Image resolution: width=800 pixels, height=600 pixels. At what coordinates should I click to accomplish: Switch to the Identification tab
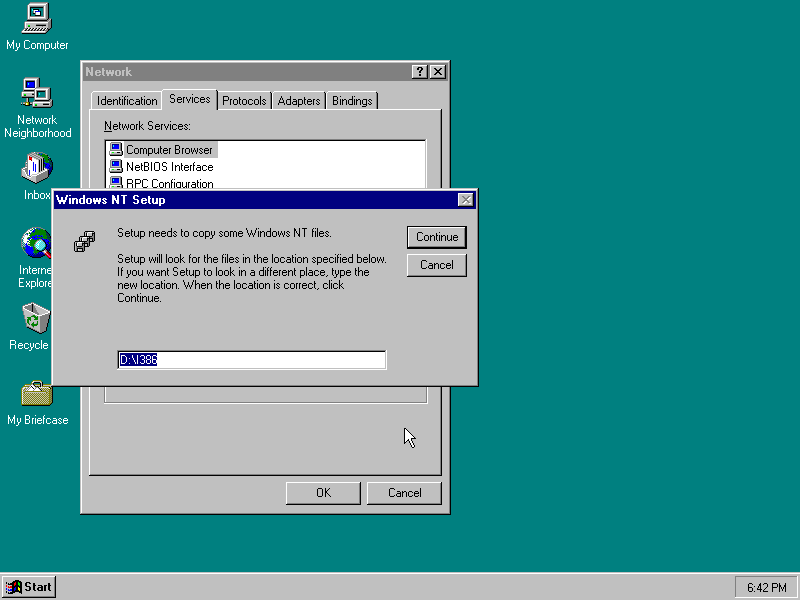pyautogui.click(x=127, y=101)
